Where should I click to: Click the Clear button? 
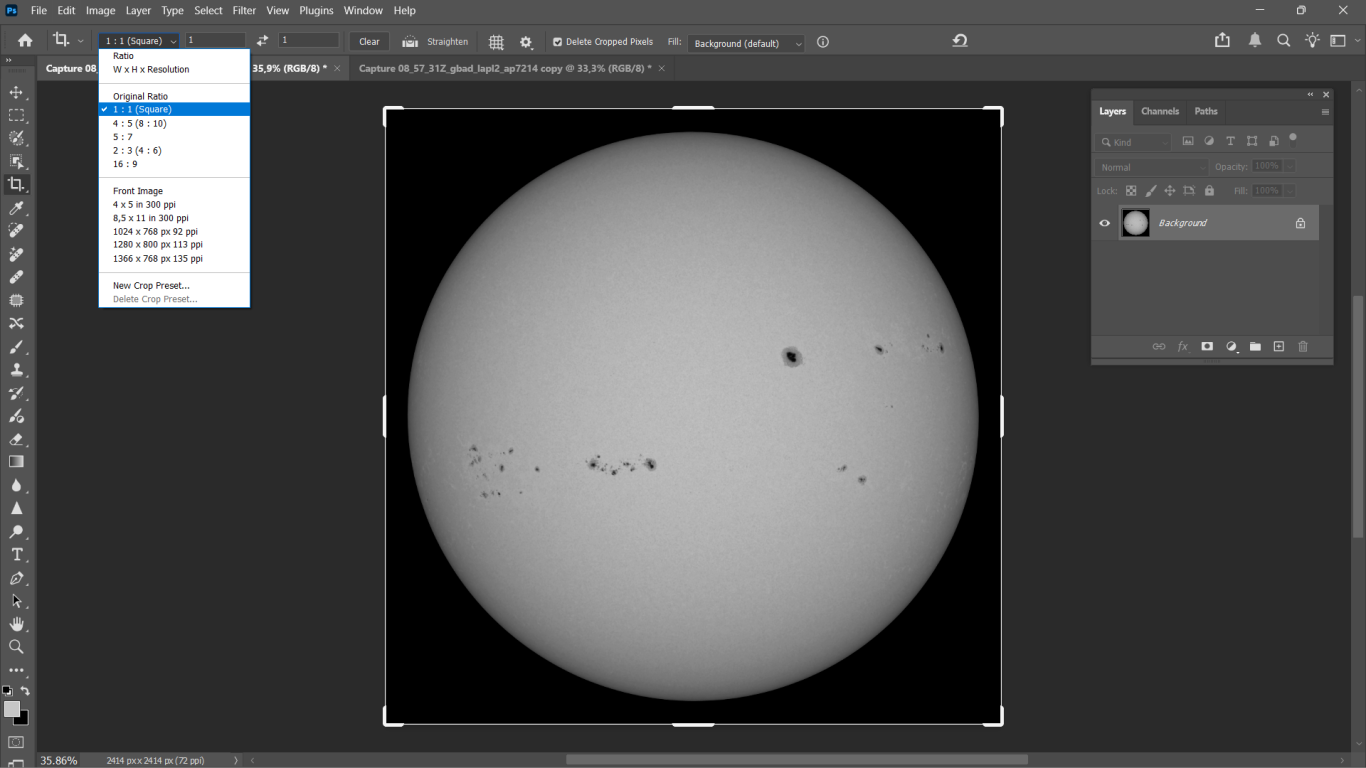(x=369, y=42)
